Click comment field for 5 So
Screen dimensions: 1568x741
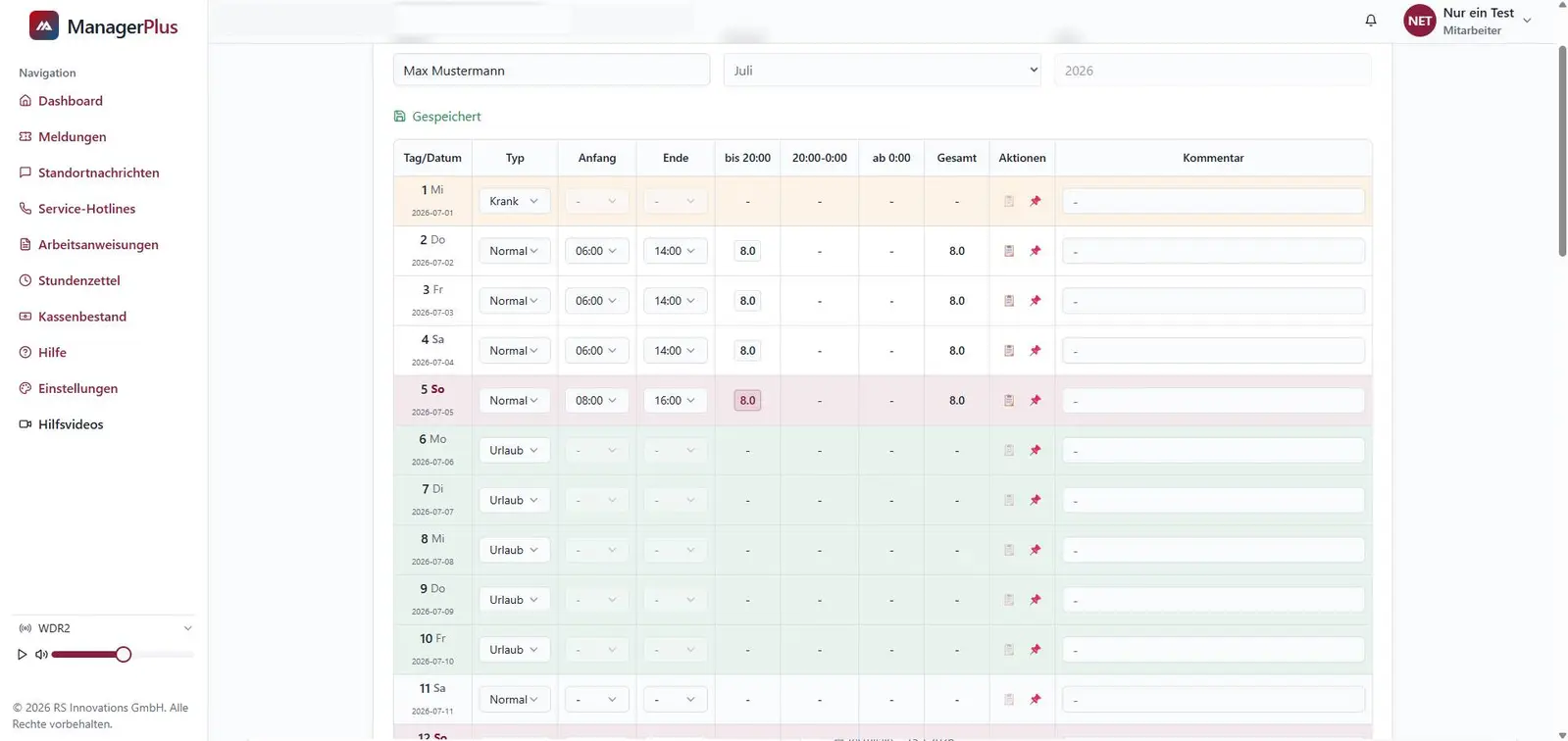tap(1213, 401)
